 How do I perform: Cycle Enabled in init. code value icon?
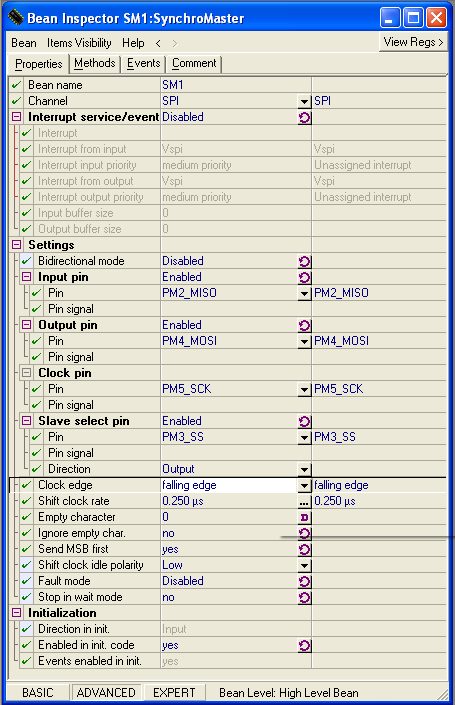pos(304,646)
